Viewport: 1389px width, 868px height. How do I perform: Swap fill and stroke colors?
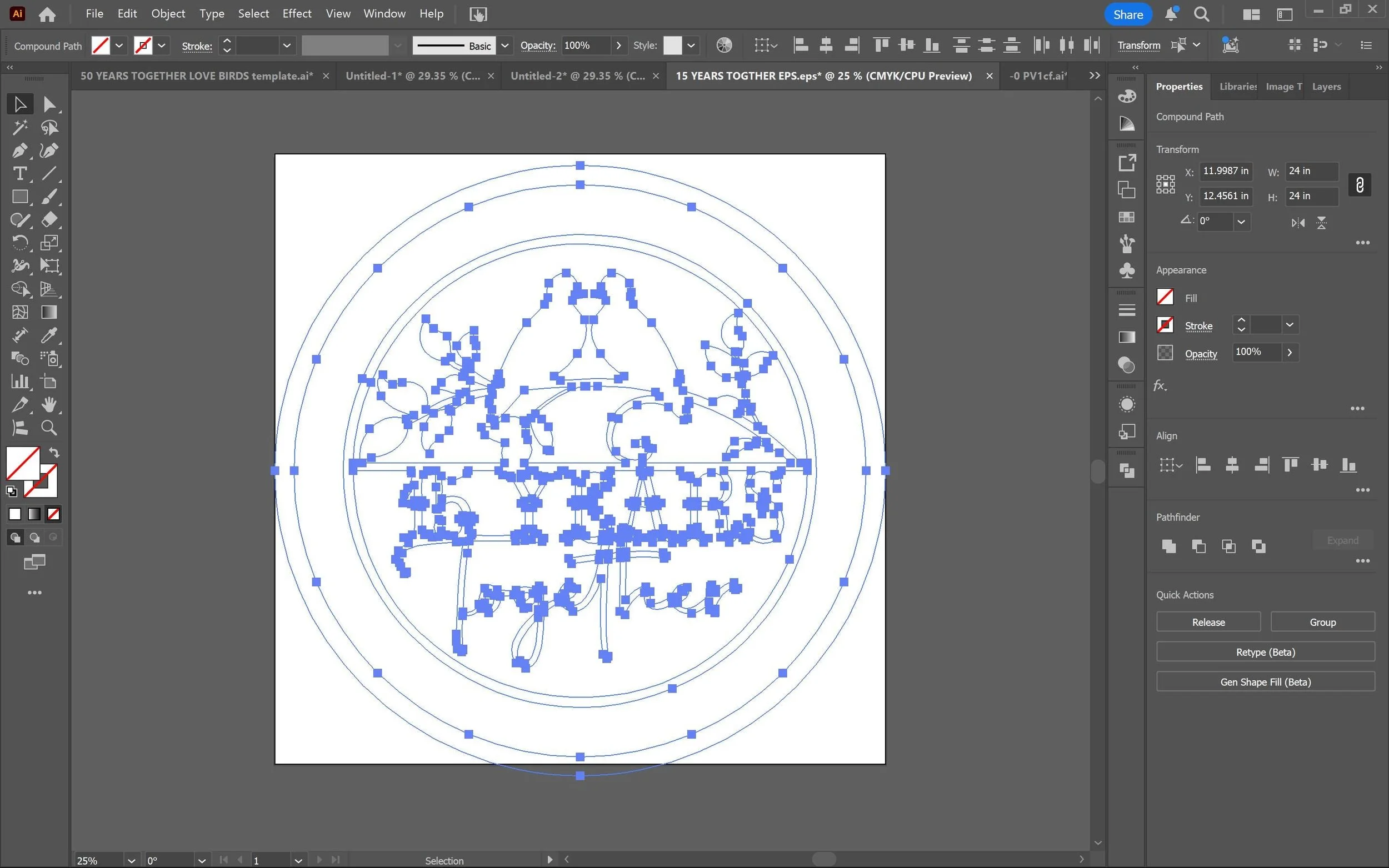click(54, 453)
